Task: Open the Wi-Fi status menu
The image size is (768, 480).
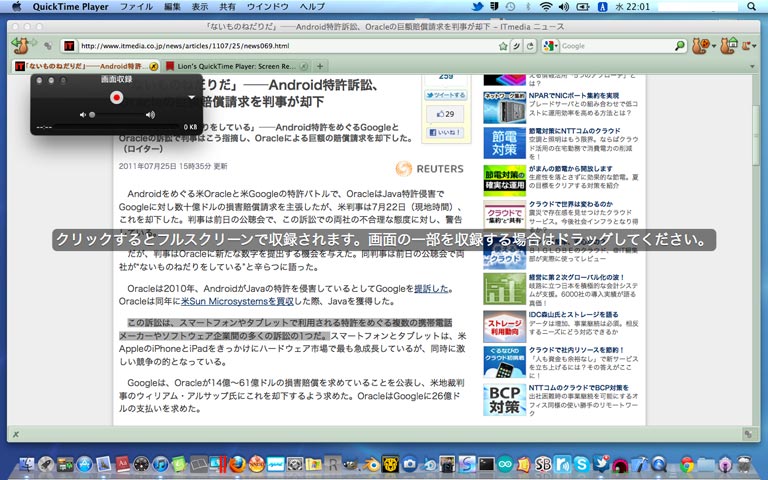Action: (546, 6)
